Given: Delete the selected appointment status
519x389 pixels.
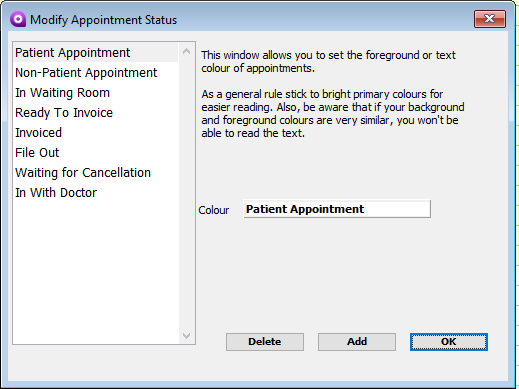Looking at the screenshot, I should coord(265,342).
